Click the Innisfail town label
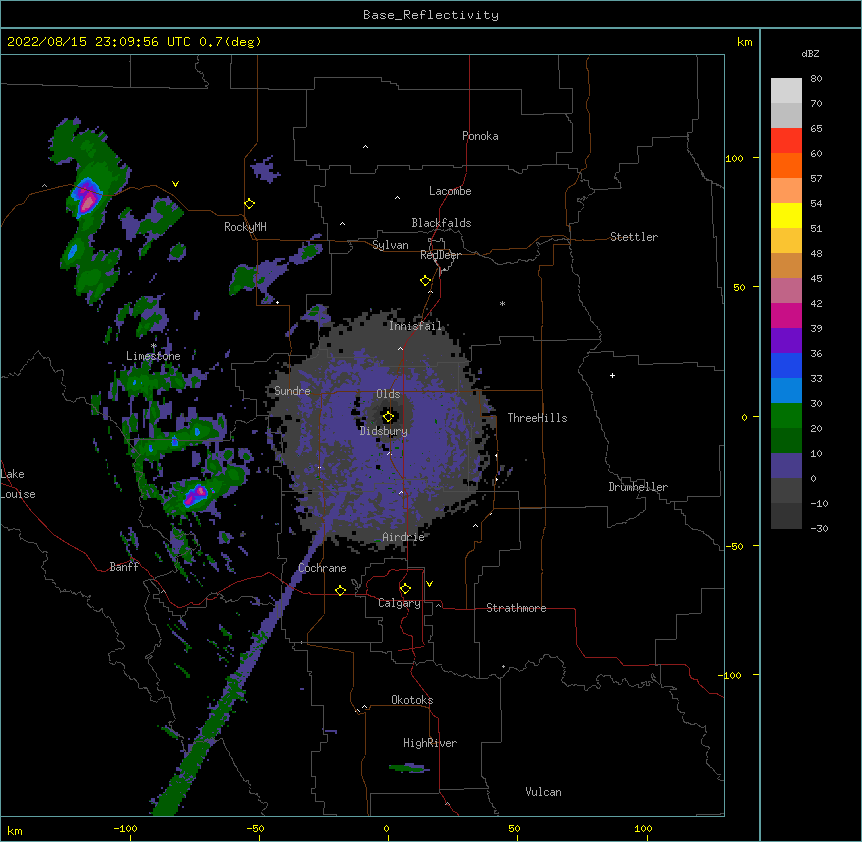Screen dimensions: 862x842 pos(415,326)
